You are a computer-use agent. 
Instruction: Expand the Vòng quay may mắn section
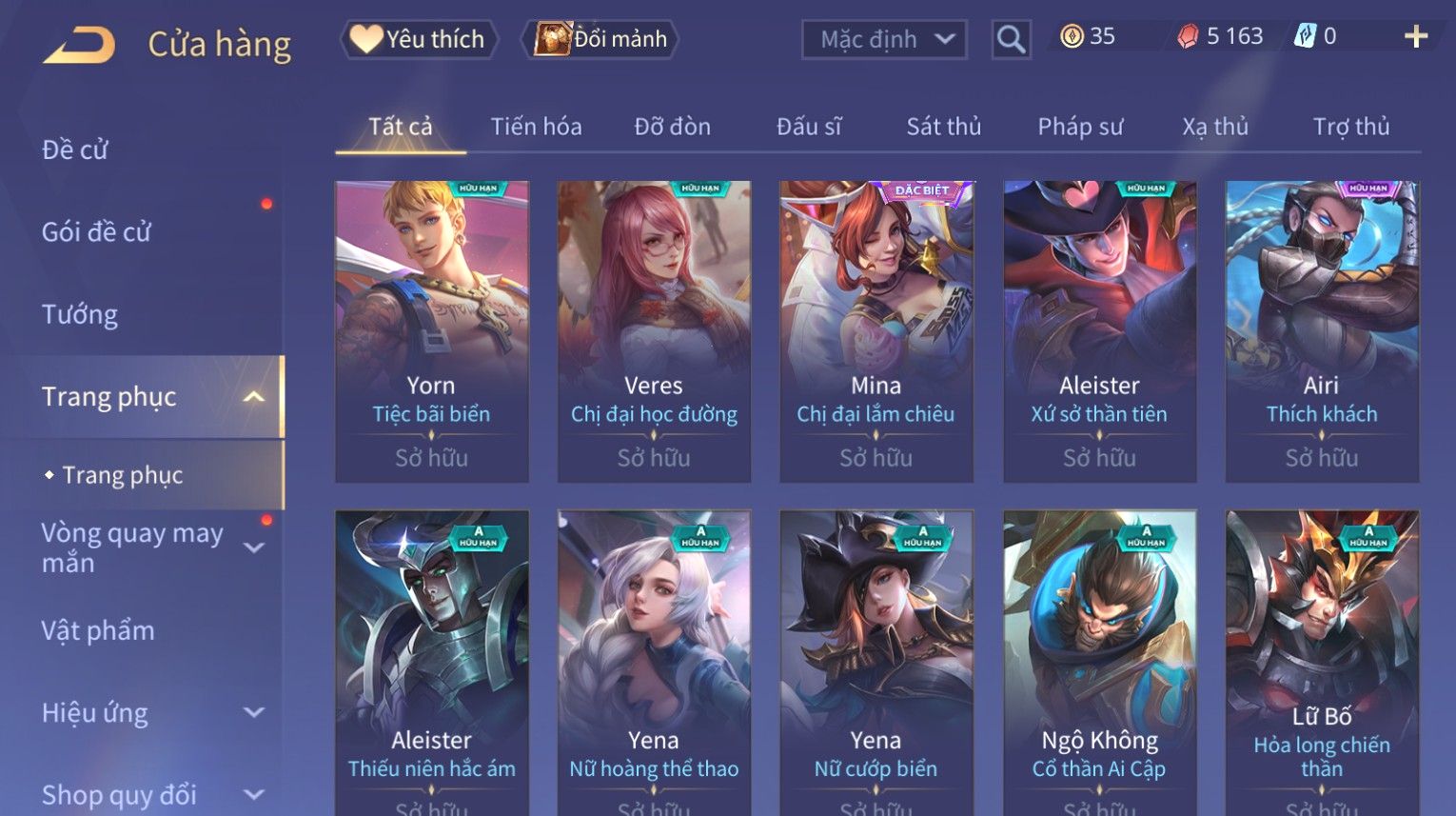(x=254, y=547)
